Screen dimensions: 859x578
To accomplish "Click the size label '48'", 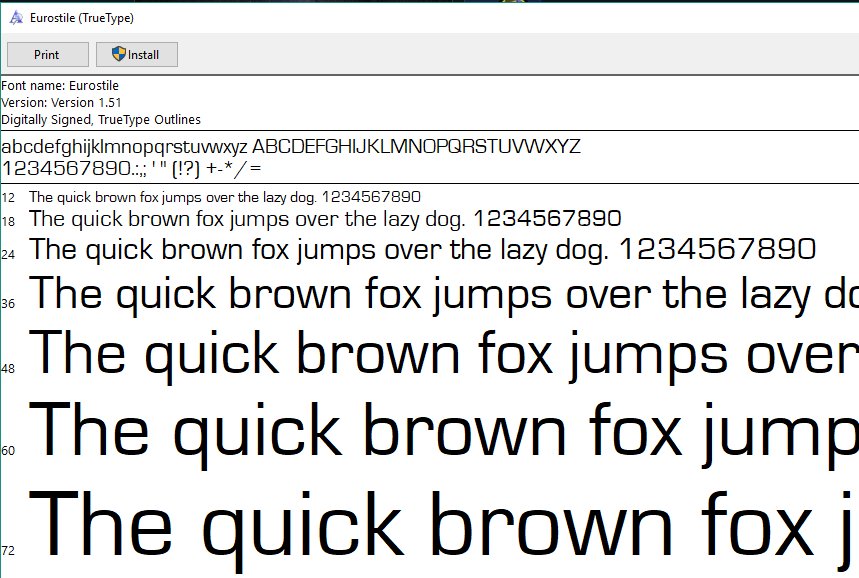I will point(8,369).
